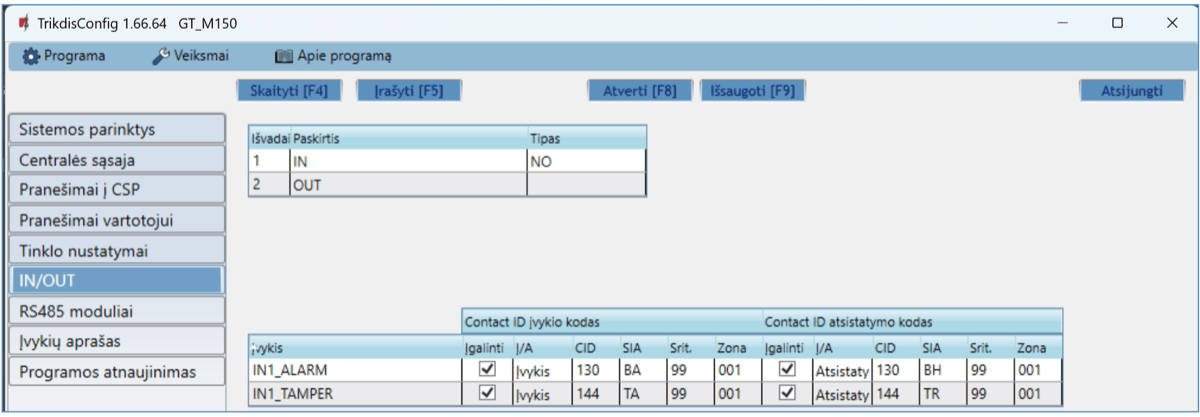The height and width of the screenshot is (417, 1200).
Task: Click the Skaityti [F4] button
Action: tap(288, 90)
